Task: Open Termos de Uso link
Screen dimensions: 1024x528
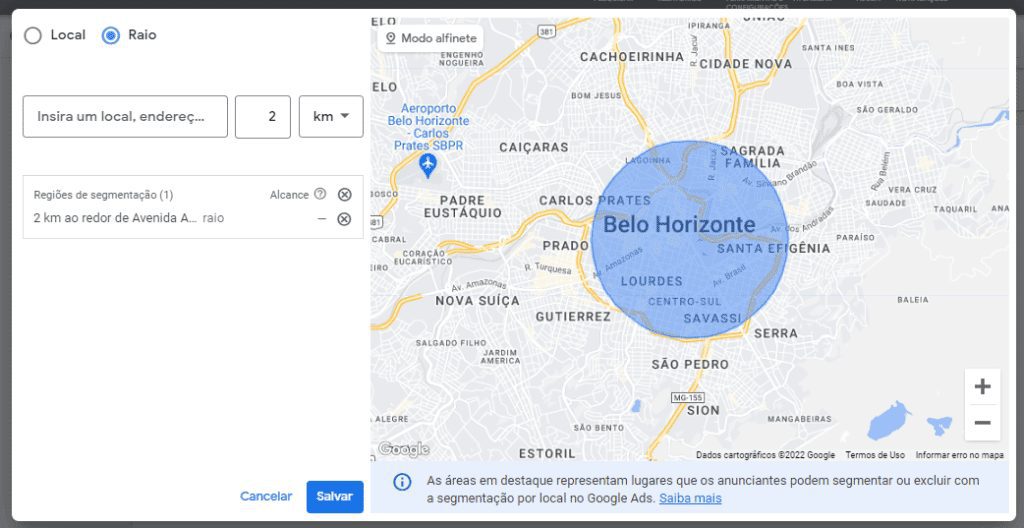Action: pos(875,455)
